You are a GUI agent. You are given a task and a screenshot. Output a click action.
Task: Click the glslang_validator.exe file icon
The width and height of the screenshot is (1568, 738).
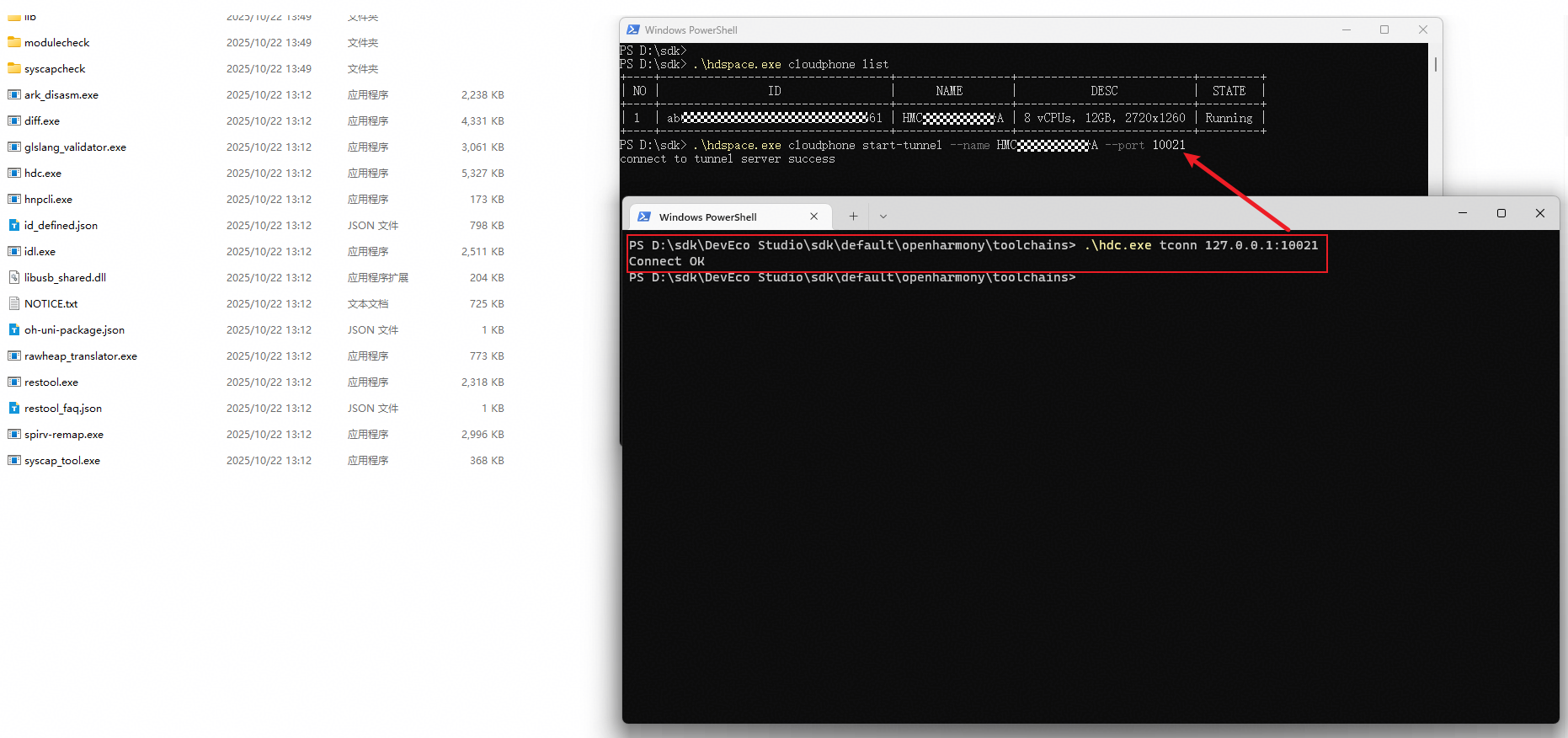click(x=14, y=147)
